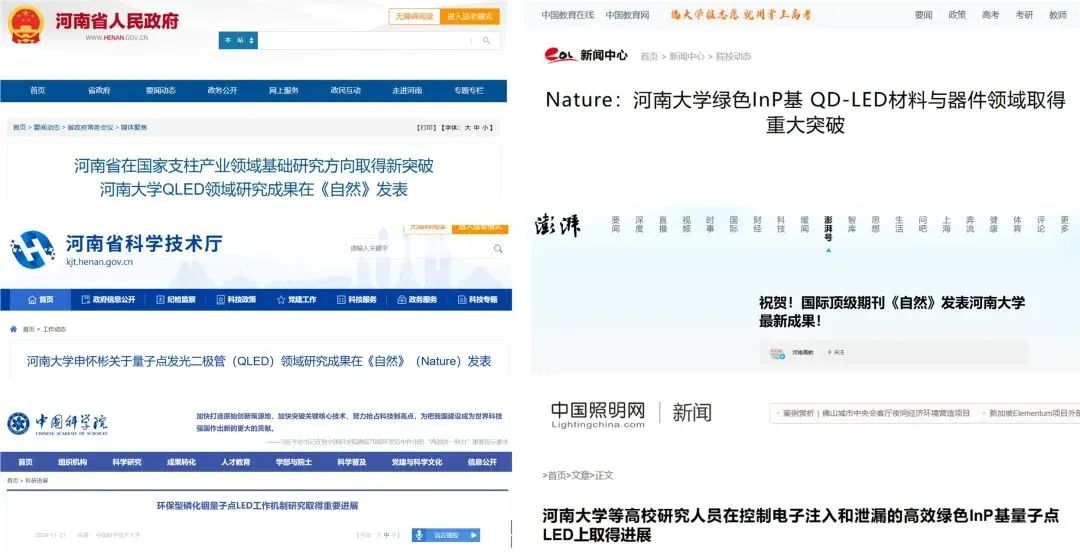Open 政务公开 in the Henan government nav
The height and width of the screenshot is (555, 1080).
coord(222,90)
